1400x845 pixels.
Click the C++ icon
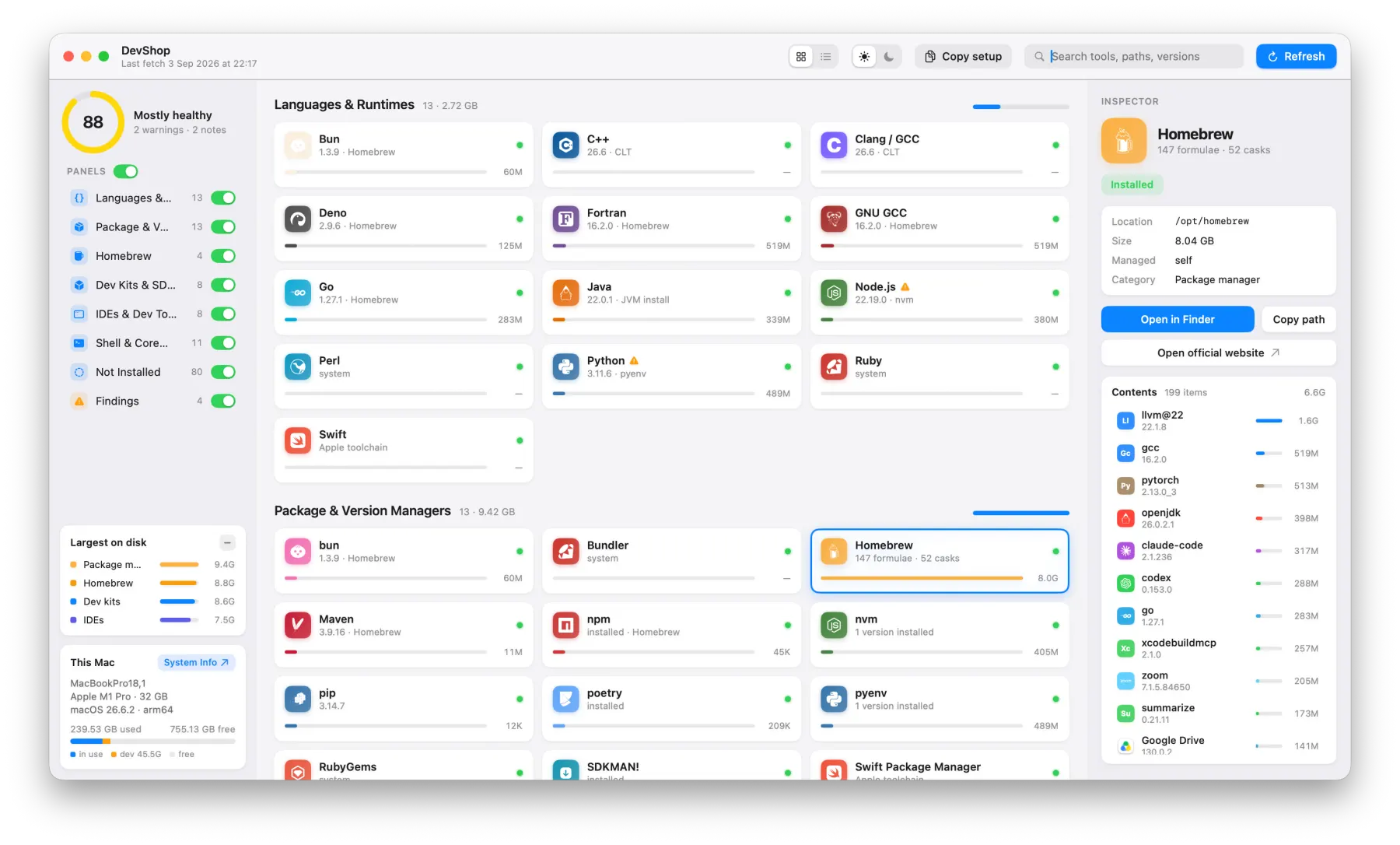tap(566, 146)
